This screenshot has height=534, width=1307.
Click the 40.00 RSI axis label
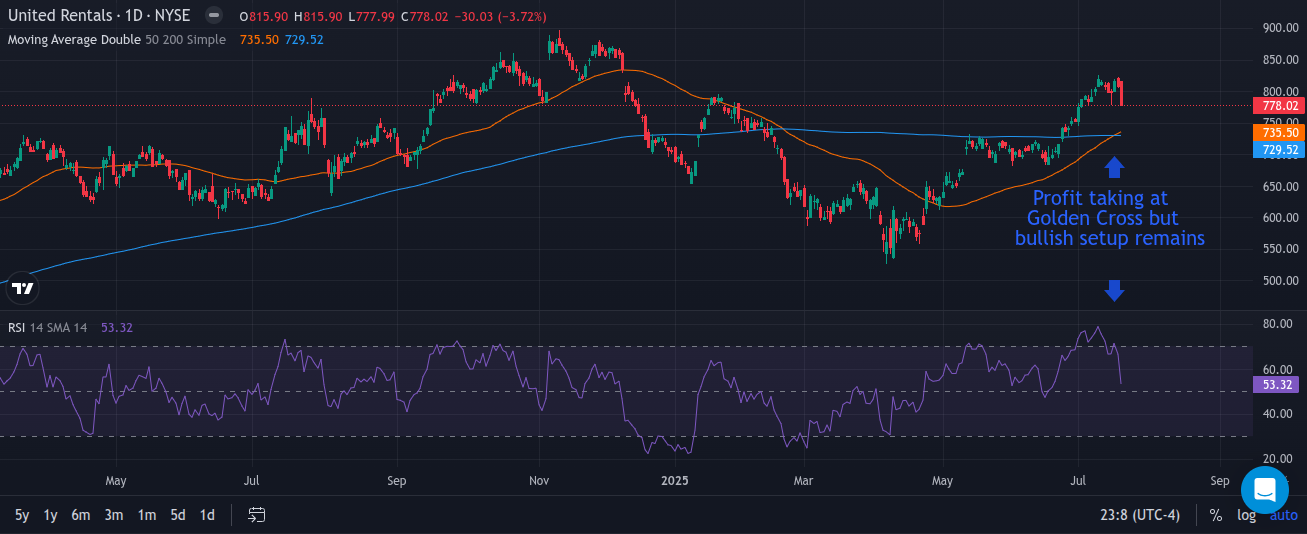[1280, 414]
